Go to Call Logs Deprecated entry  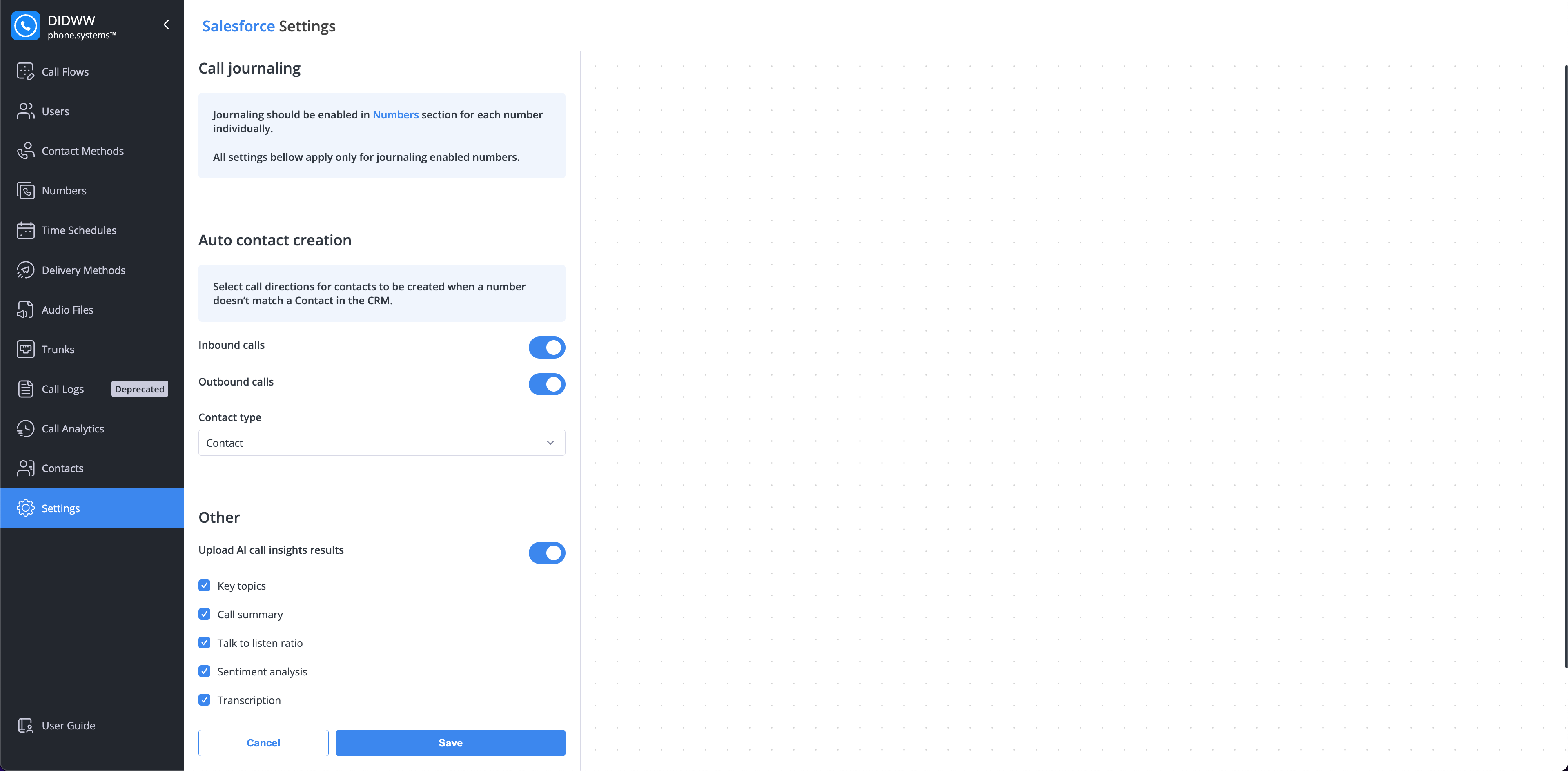[92, 389]
